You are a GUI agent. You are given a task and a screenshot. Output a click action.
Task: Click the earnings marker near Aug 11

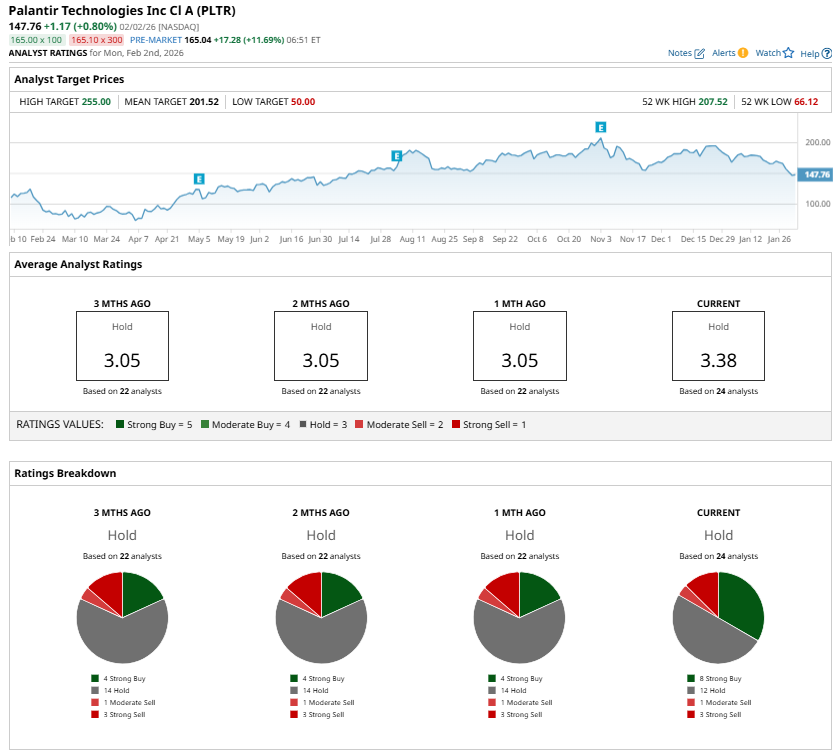[397, 156]
